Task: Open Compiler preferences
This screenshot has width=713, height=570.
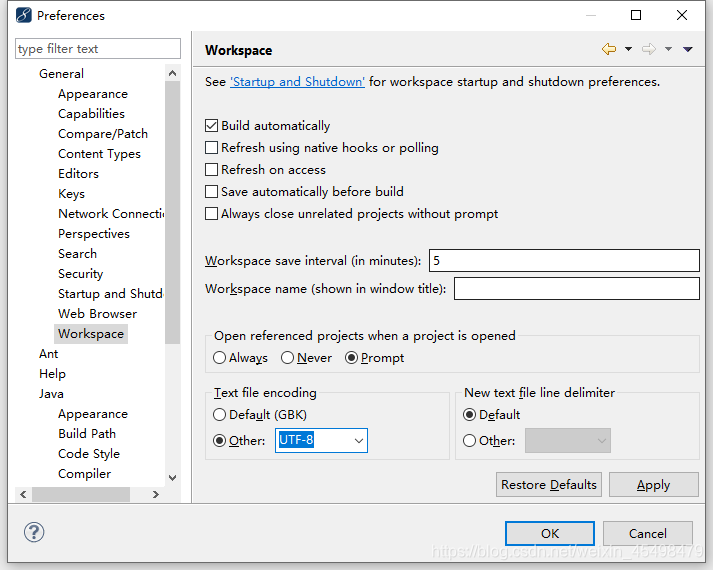Action: [x=84, y=474]
